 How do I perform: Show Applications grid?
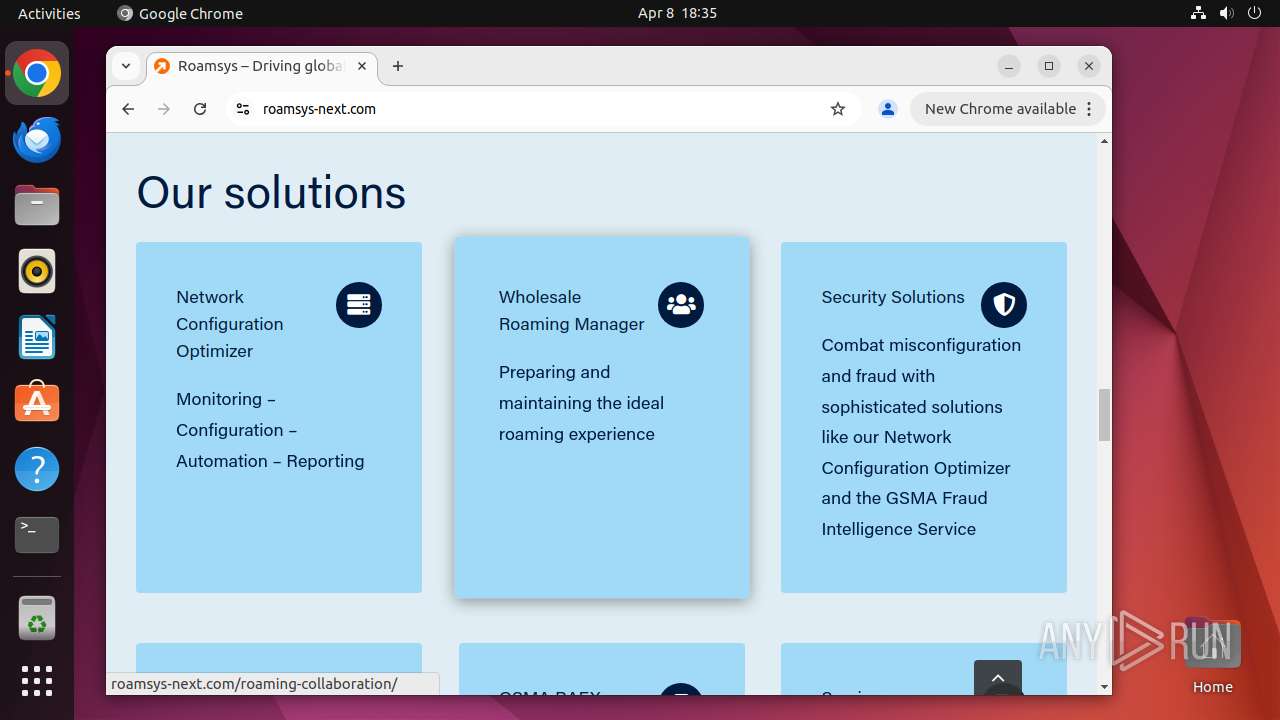[37, 681]
